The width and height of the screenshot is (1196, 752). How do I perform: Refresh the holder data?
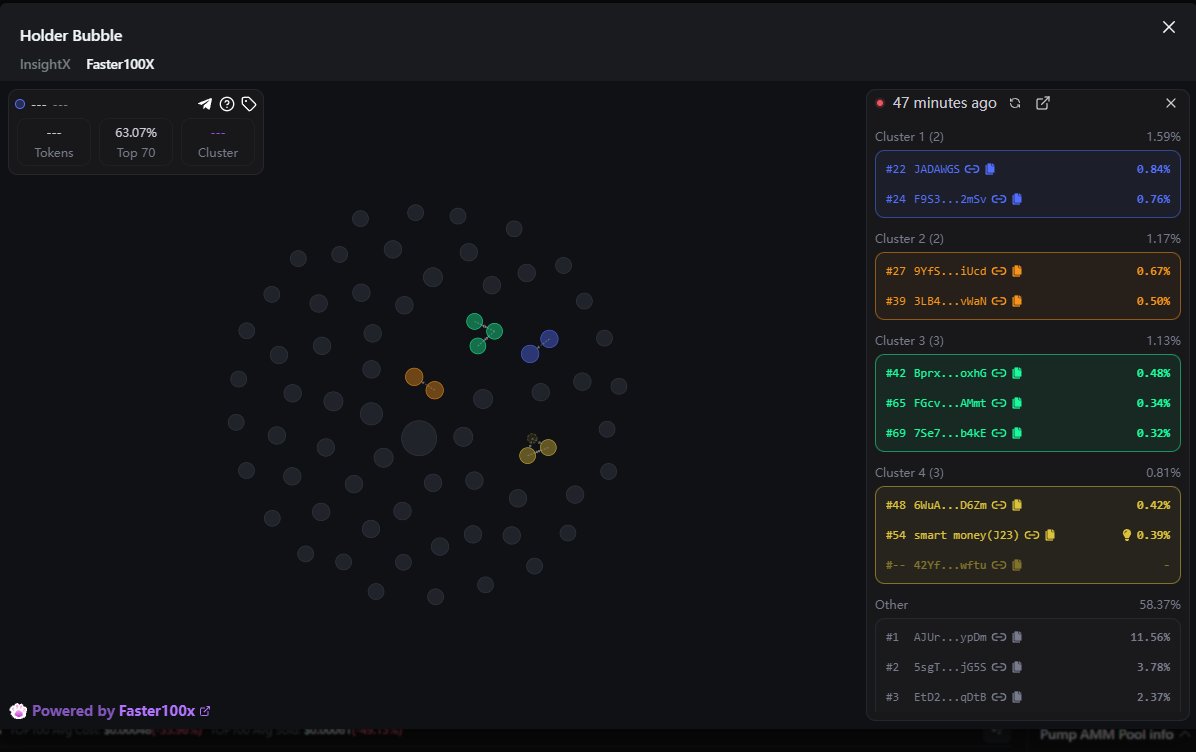tap(1014, 103)
